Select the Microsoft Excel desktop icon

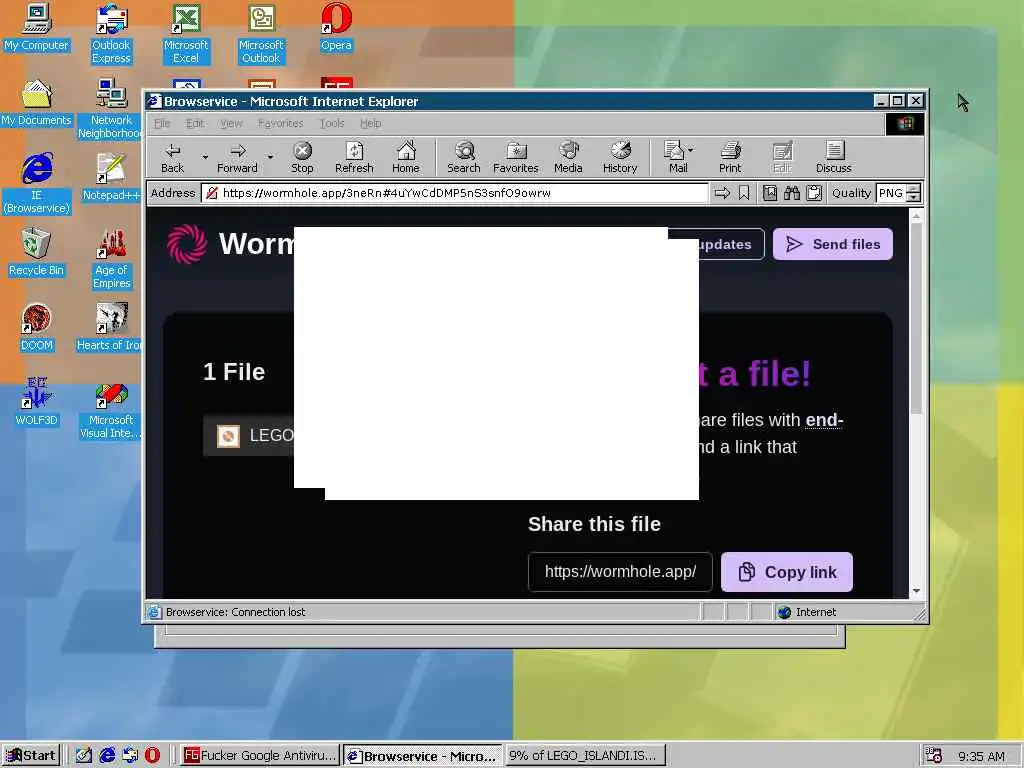pos(186,34)
